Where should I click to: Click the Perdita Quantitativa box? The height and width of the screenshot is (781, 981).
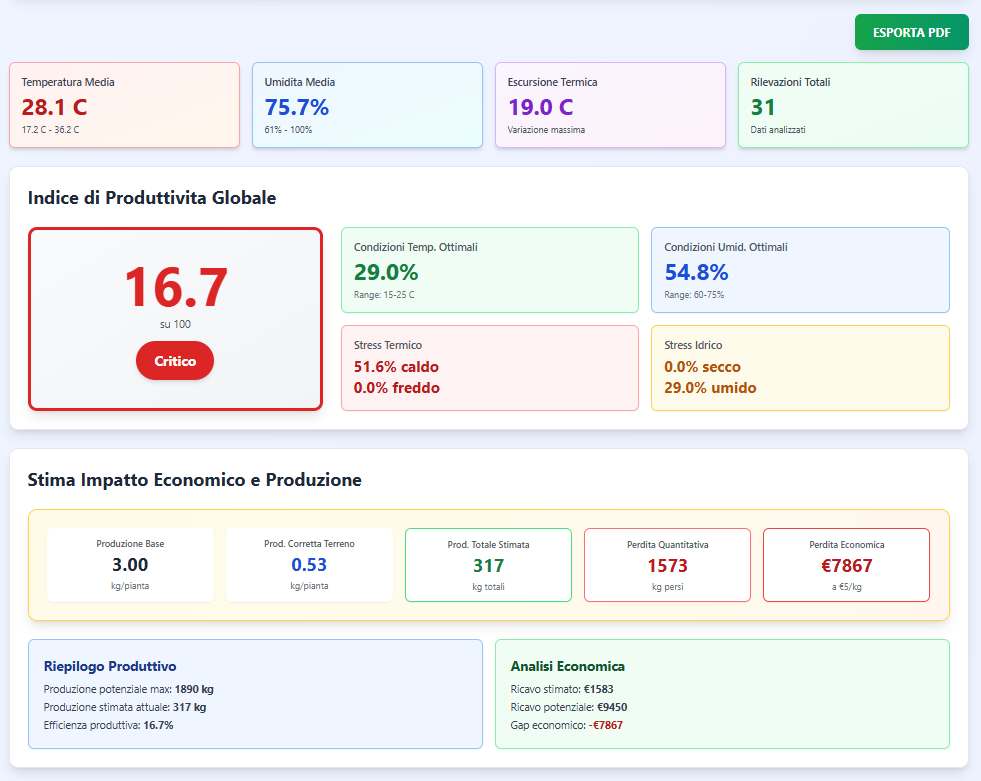[667, 565]
